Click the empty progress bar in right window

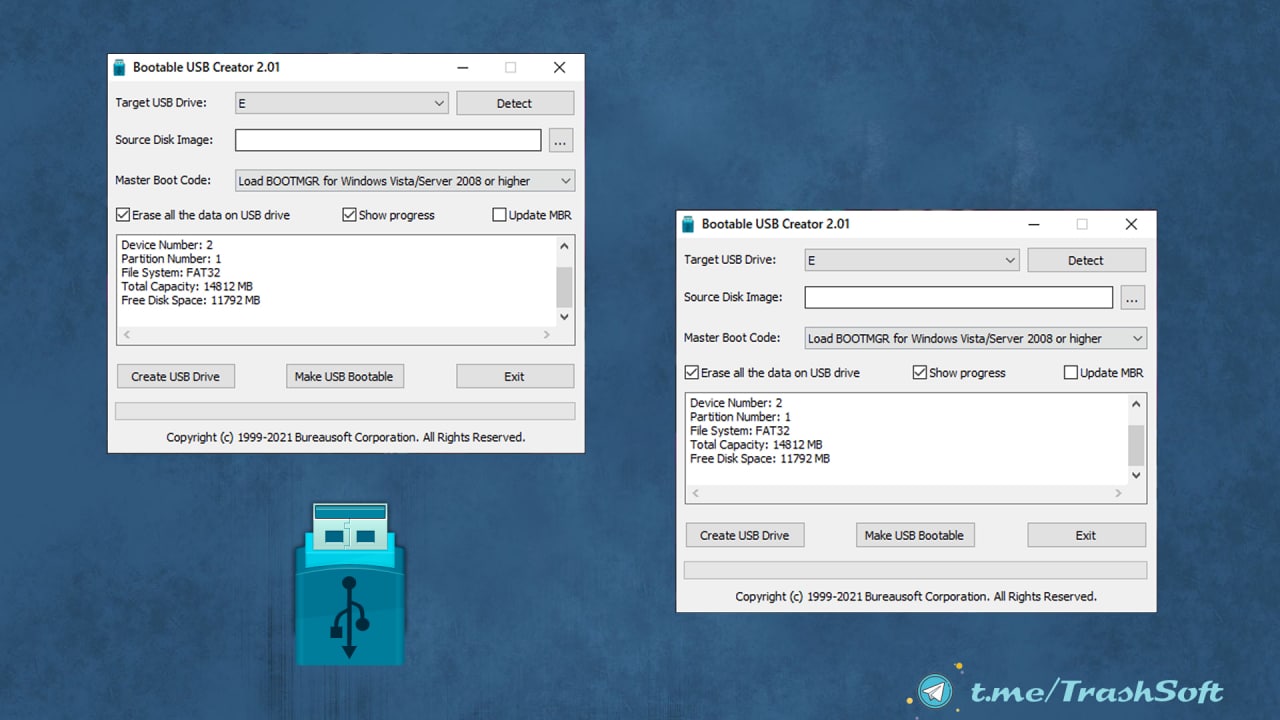(915, 570)
